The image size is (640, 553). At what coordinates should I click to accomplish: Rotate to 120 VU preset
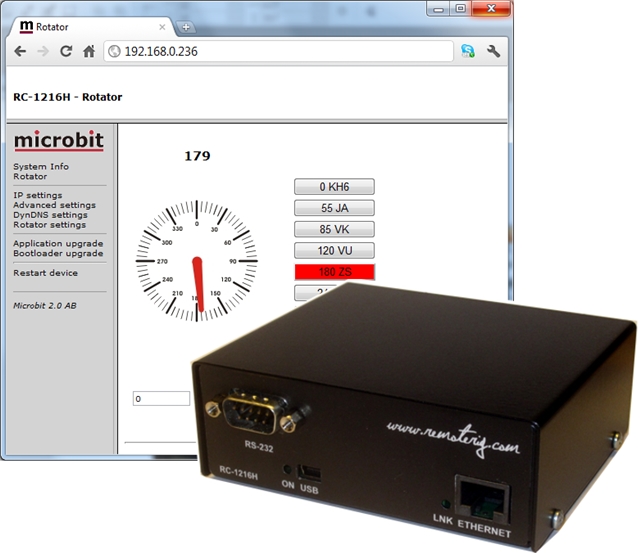[x=334, y=250]
